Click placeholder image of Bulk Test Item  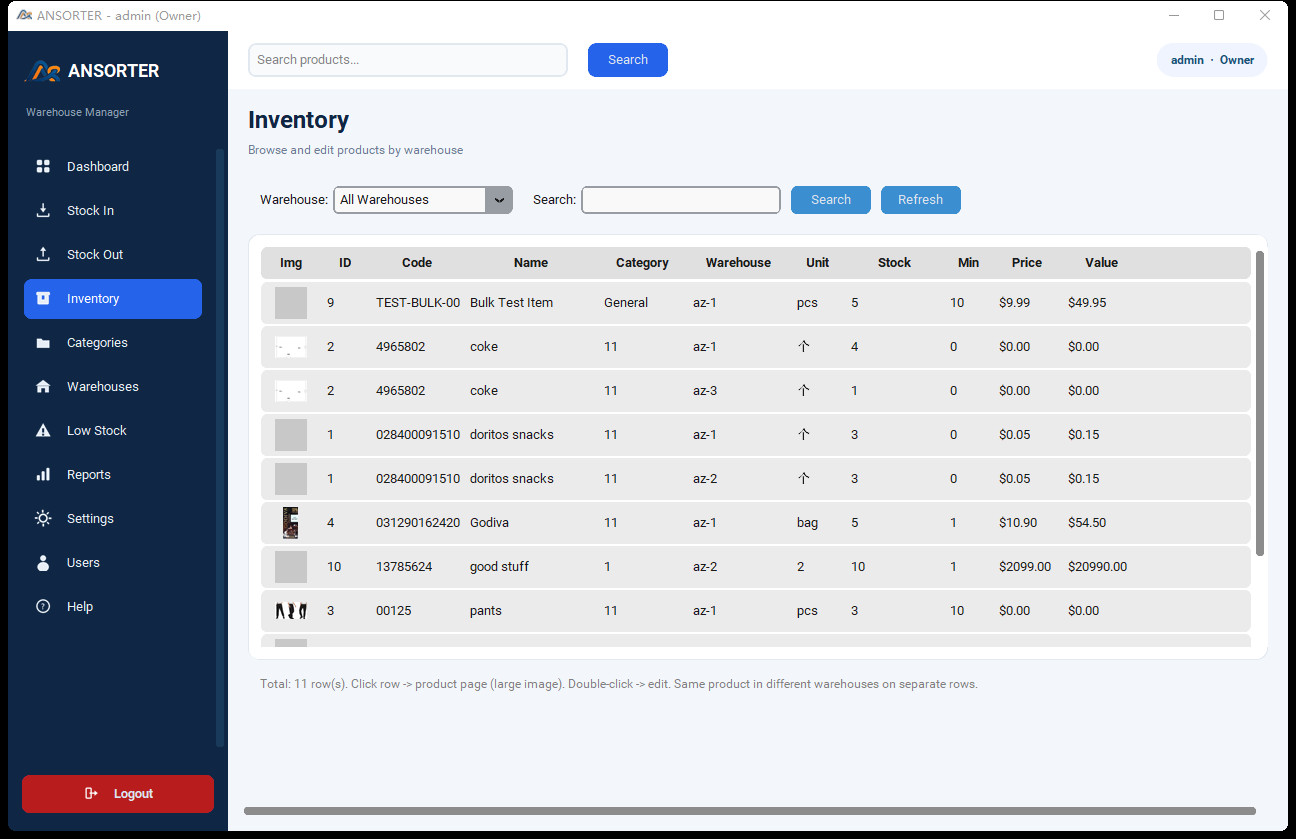(x=291, y=302)
